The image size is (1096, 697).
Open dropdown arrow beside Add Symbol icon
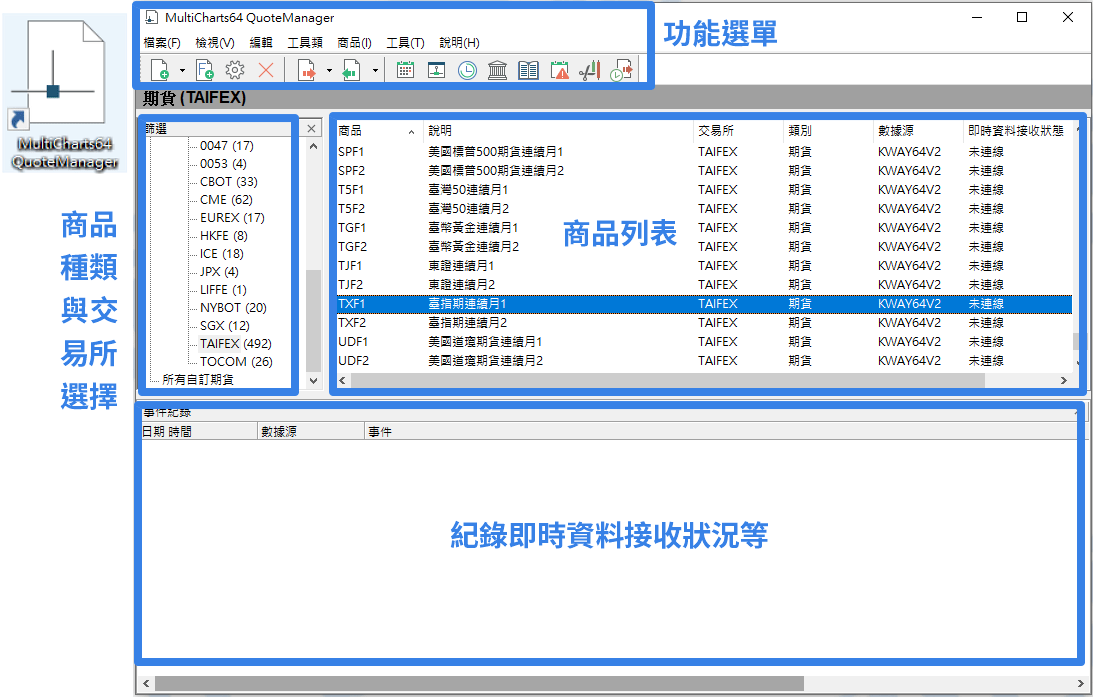tap(182, 71)
